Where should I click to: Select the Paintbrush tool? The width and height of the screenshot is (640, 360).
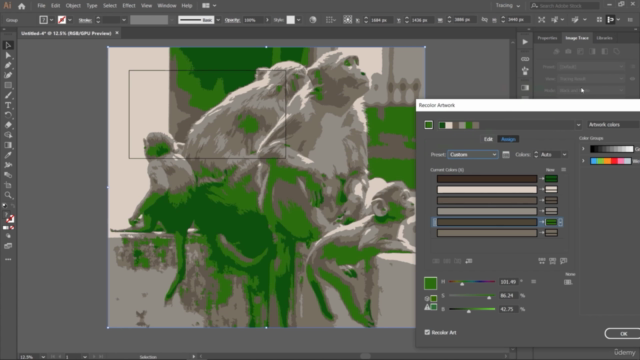(8, 95)
